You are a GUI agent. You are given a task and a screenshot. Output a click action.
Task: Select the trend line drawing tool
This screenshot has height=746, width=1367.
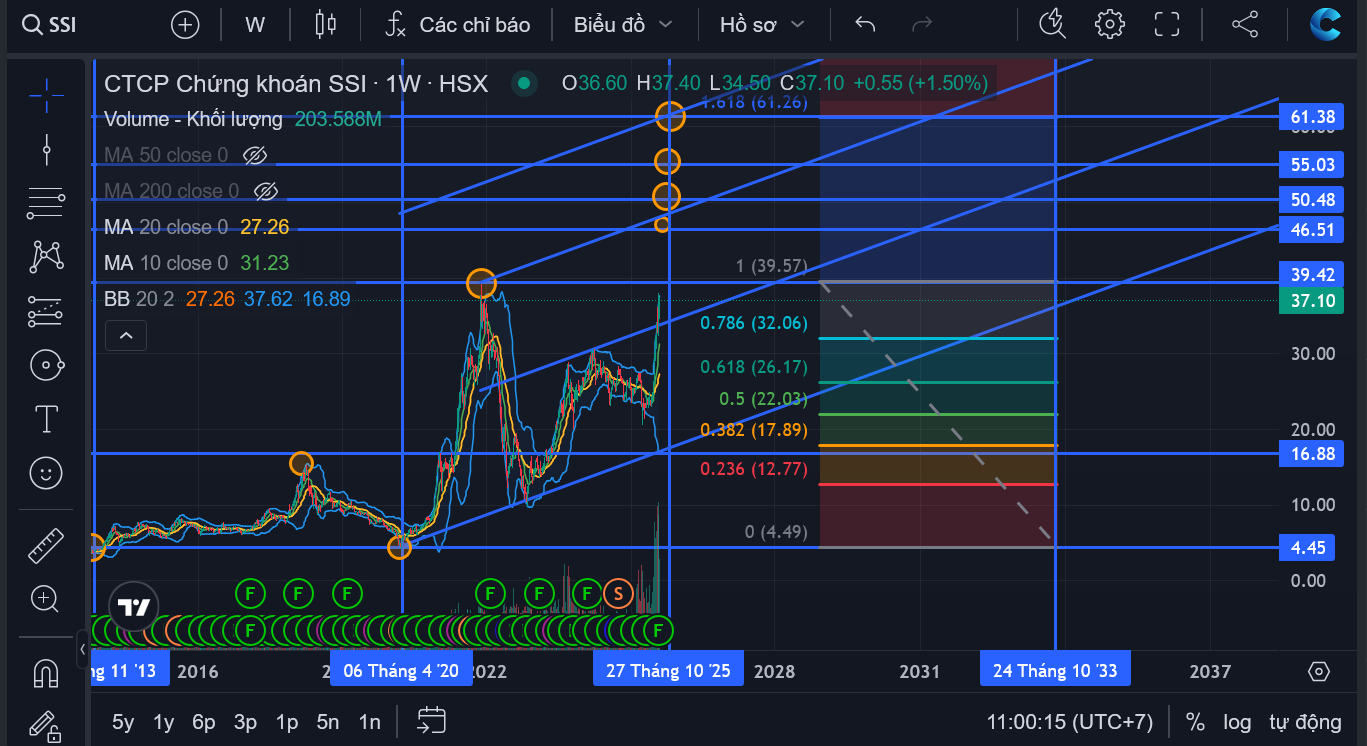pos(46,149)
